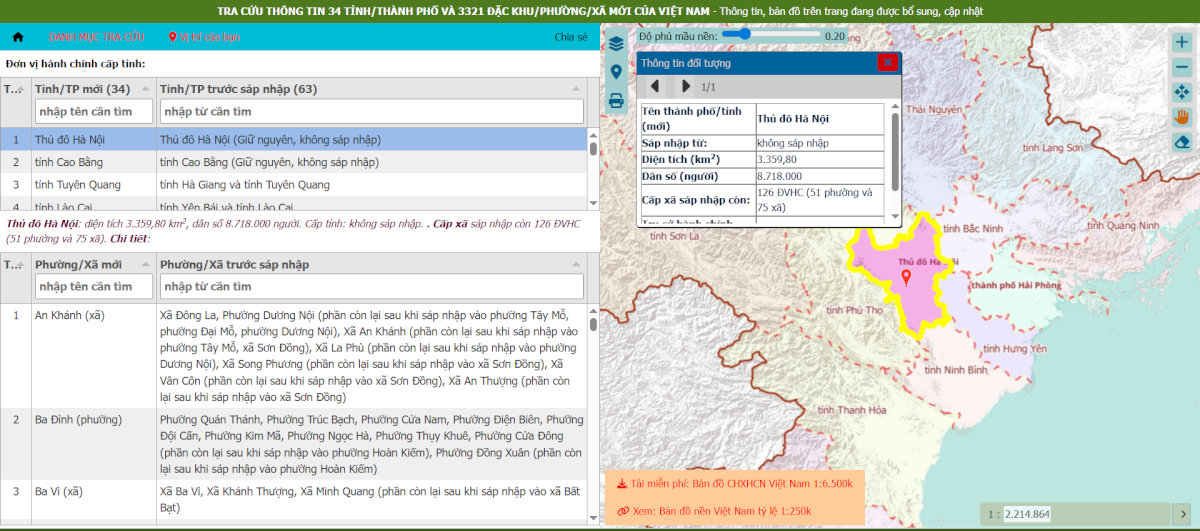
Task: Go to home via house icon
Action: pos(17,37)
